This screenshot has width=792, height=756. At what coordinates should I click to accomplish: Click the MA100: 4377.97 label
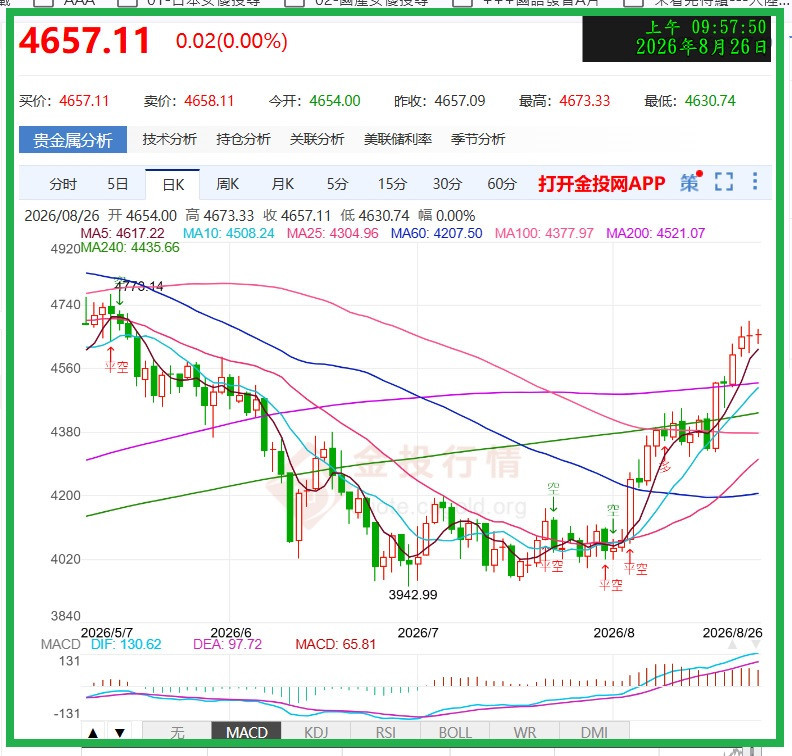click(x=544, y=233)
